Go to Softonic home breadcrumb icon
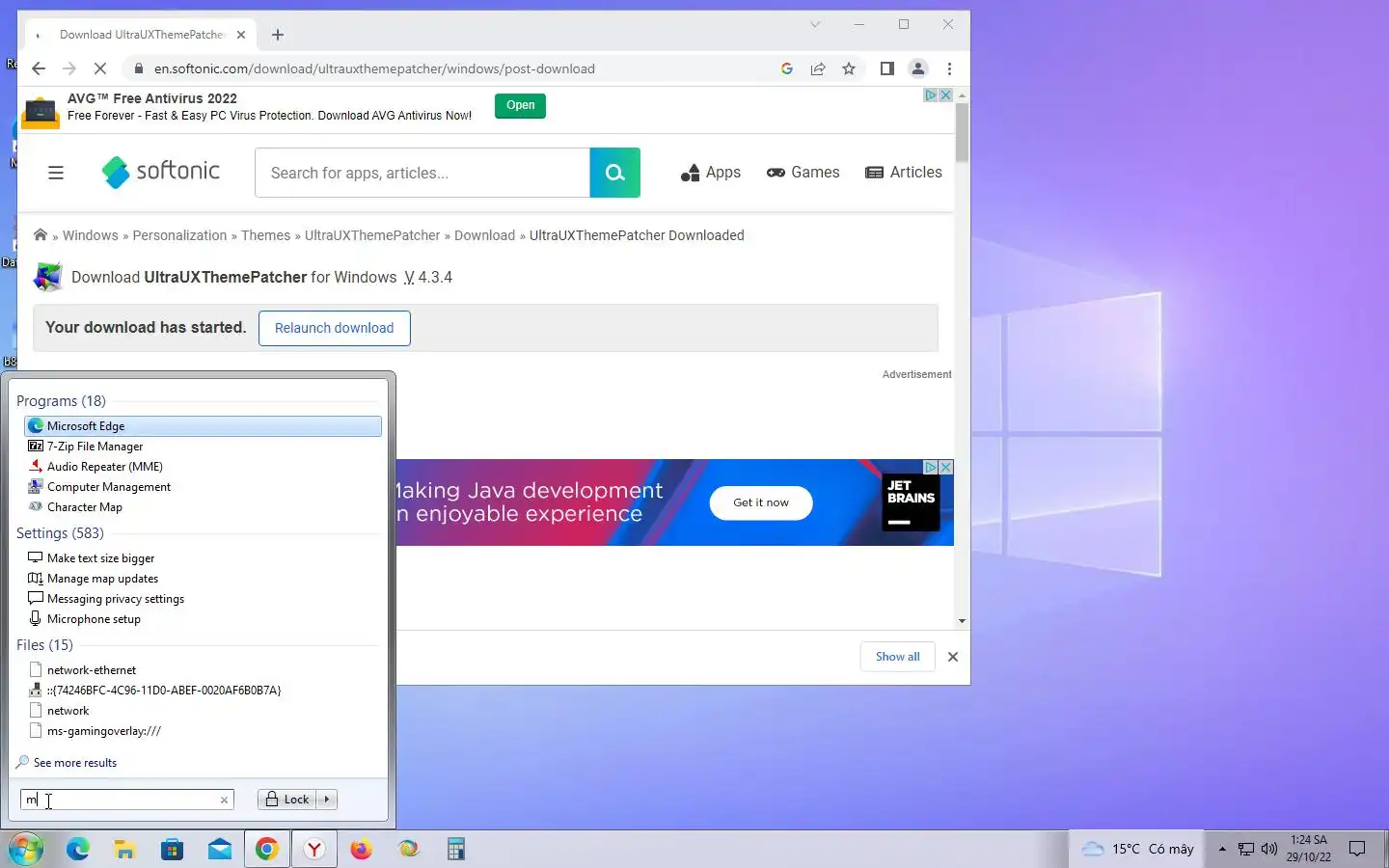 [x=41, y=235]
